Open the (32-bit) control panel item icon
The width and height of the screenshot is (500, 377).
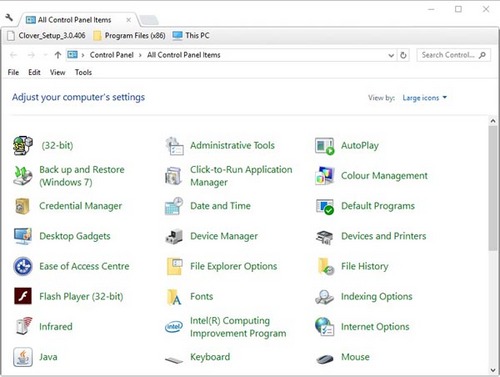pos(23,145)
